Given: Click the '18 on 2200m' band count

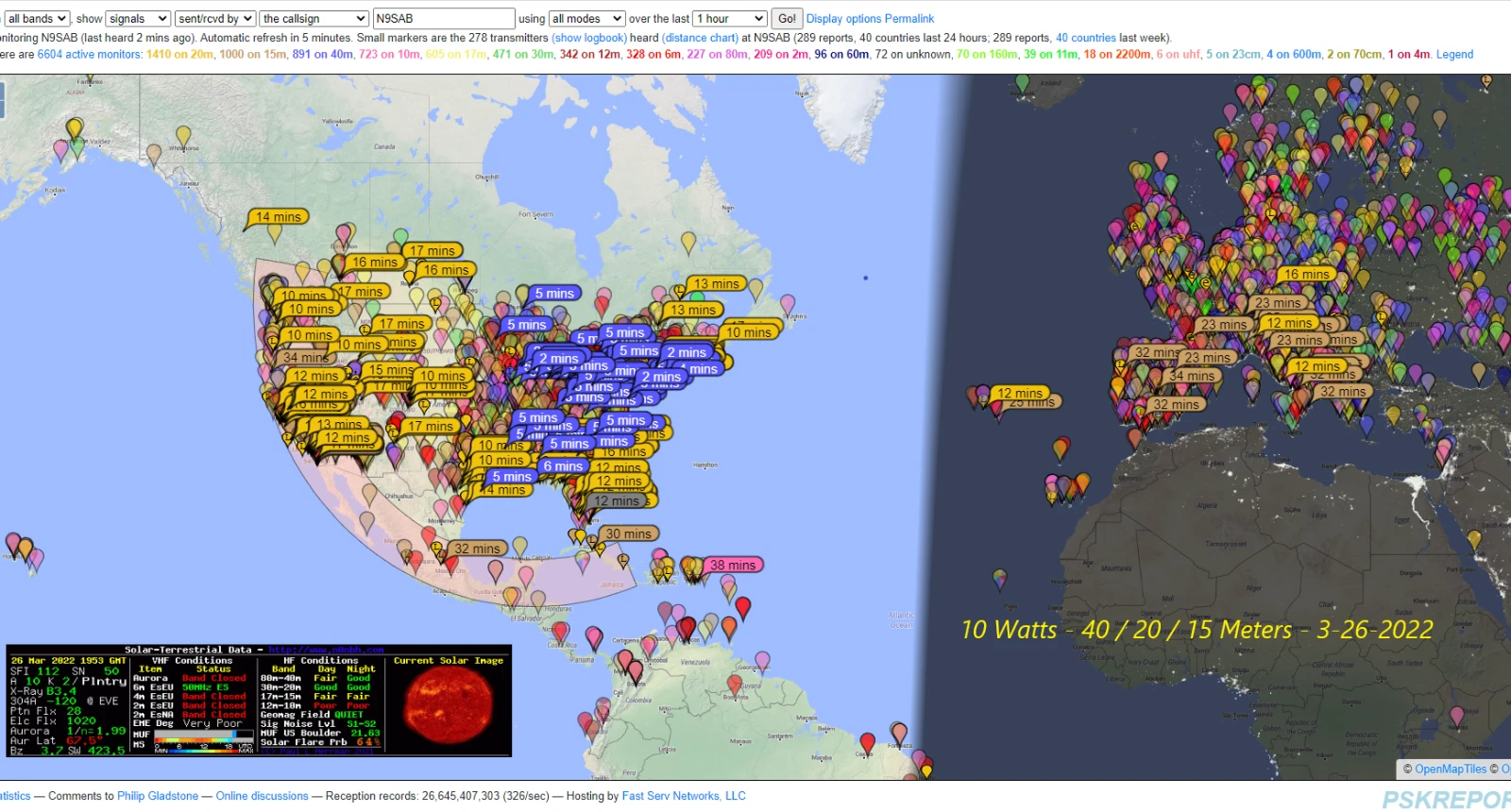Looking at the screenshot, I should [1118, 55].
